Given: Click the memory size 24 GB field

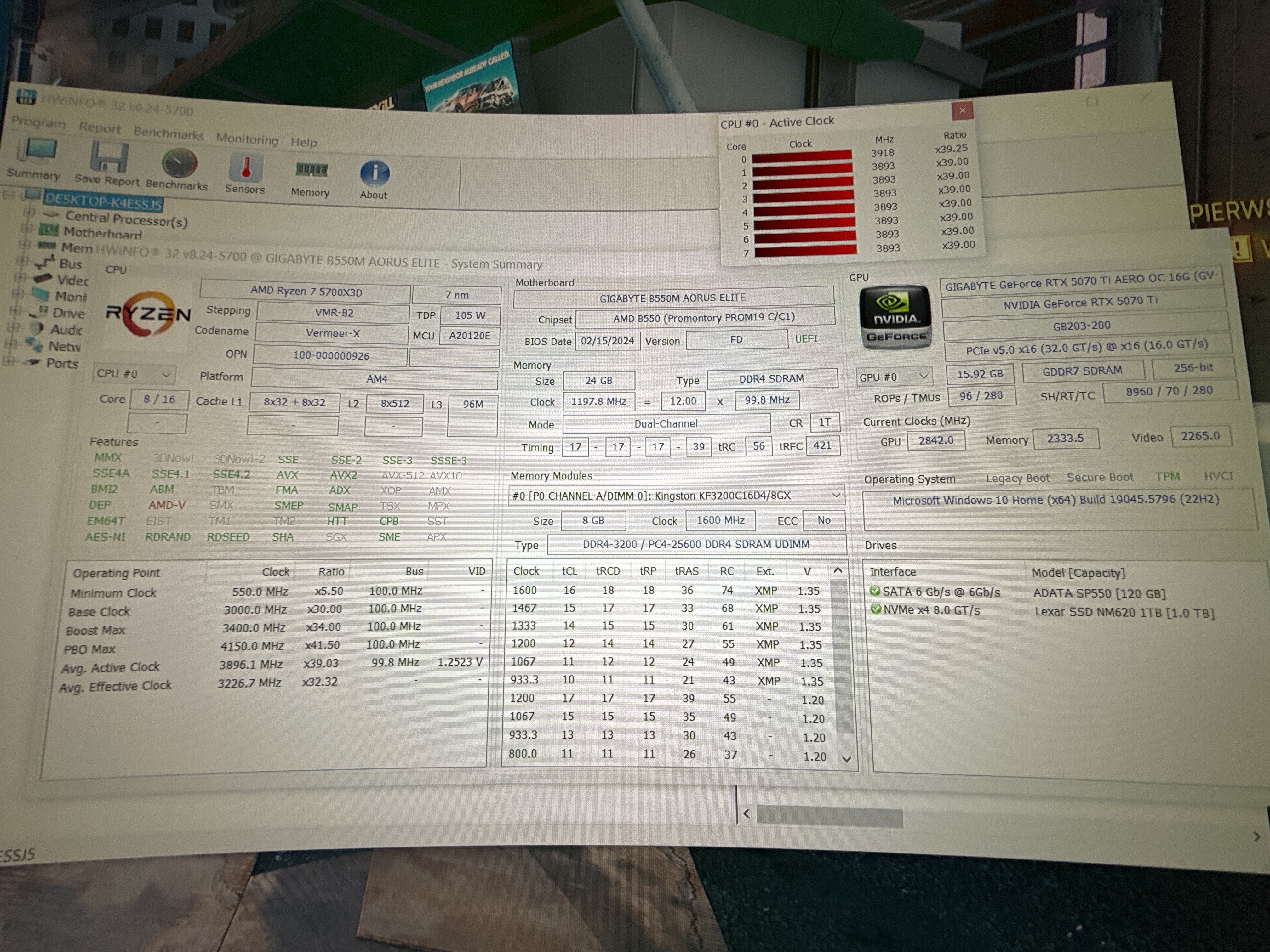Looking at the screenshot, I should pos(599,381).
